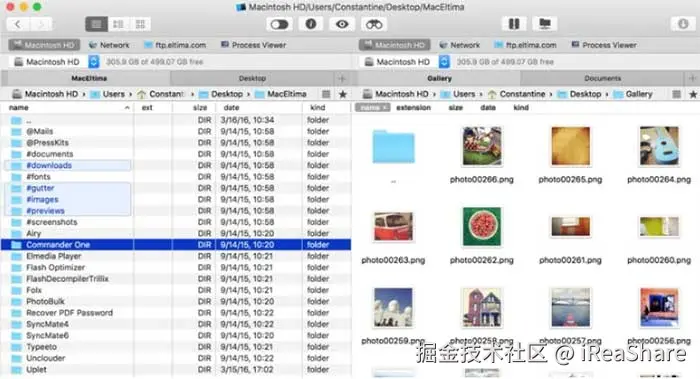Image resolution: width=700 pixels, height=379 pixels.
Task: Click the share folder toolbar icon
Action: point(545,24)
